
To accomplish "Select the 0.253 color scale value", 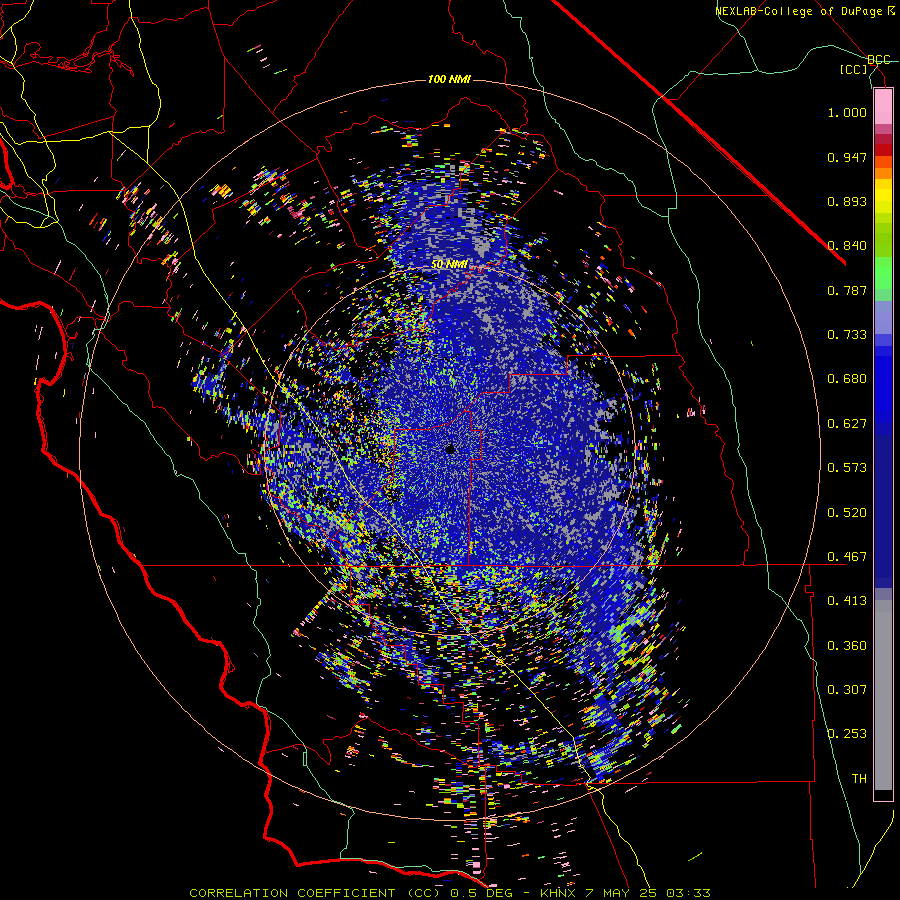I will [847, 734].
